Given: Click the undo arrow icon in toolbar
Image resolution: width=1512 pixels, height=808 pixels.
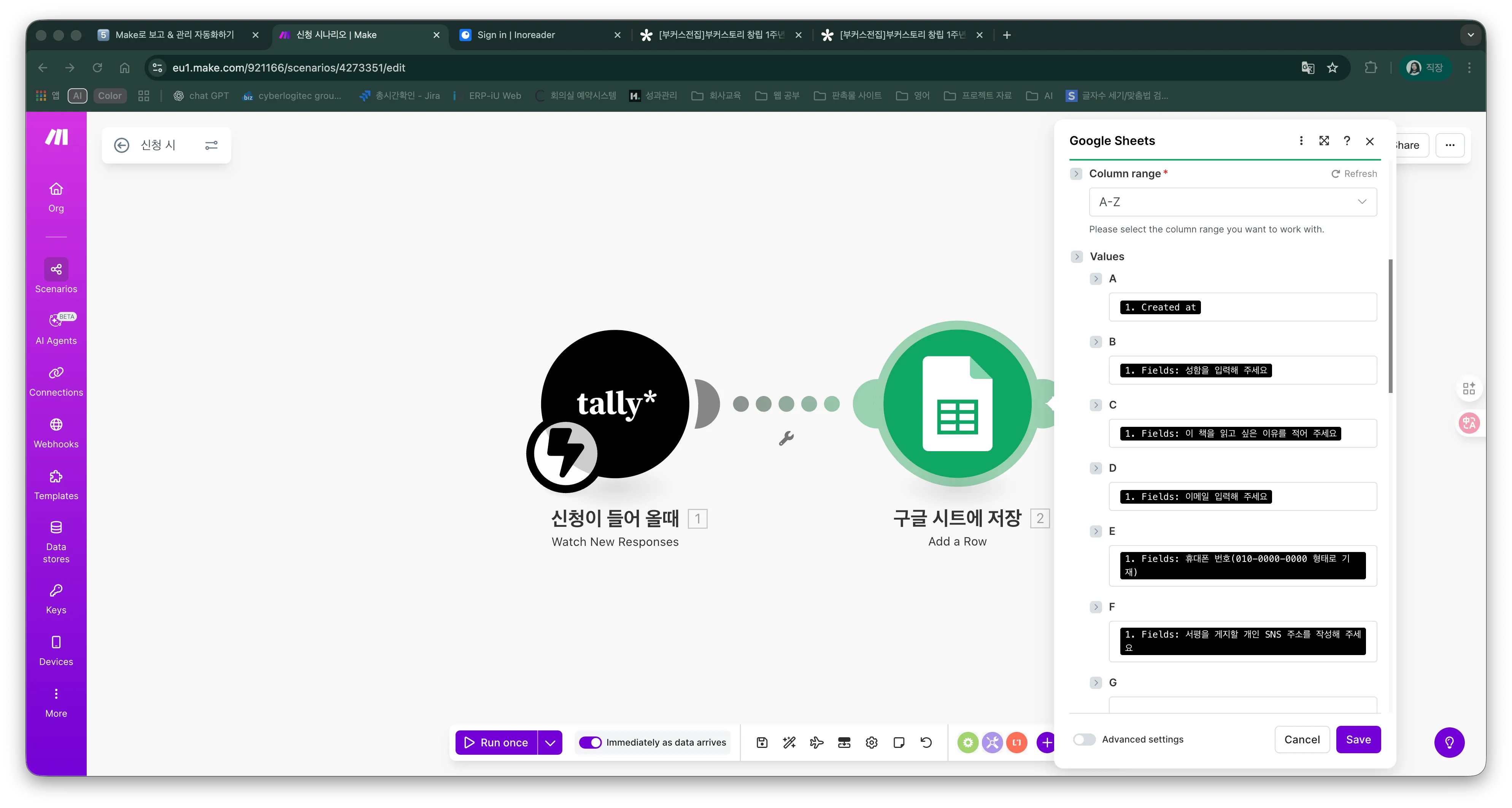Looking at the screenshot, I should 926,742.
